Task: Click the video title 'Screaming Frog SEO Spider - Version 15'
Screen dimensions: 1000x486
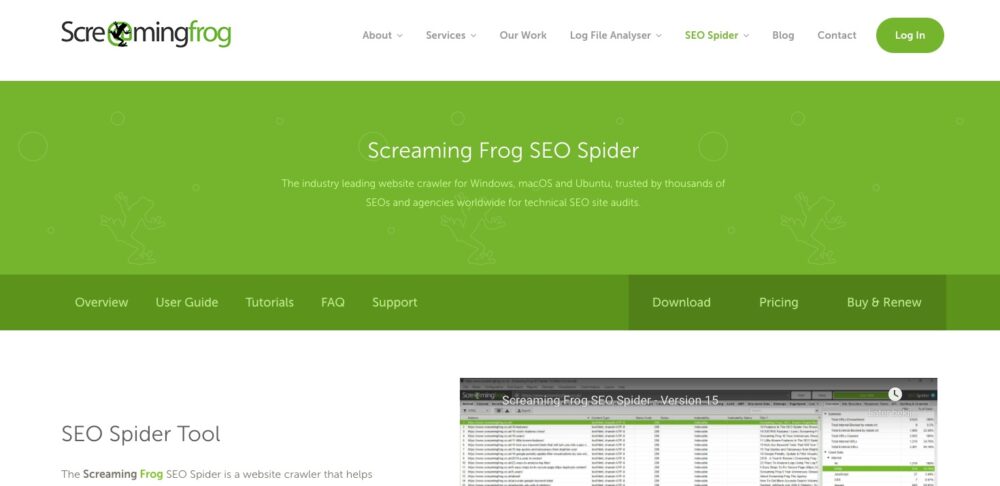Action: (x=610, y=401)
